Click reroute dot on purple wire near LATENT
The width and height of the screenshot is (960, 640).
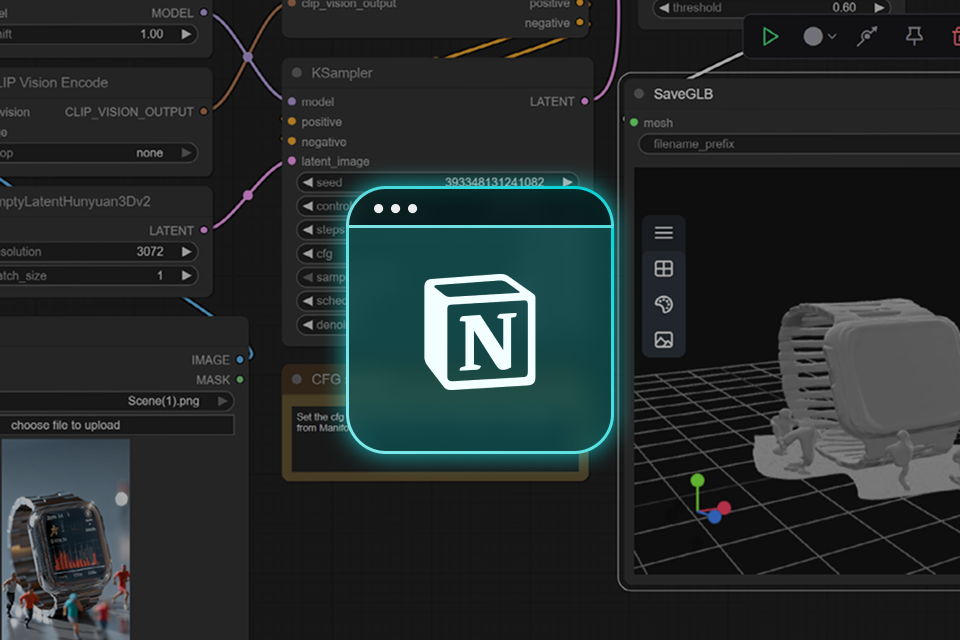[x=248, y=195]
